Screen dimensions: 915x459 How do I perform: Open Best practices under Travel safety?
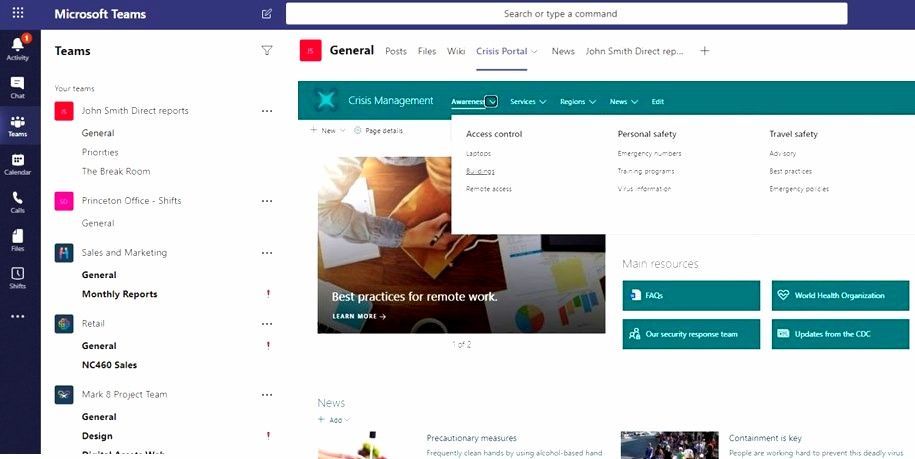pos(791,171)
